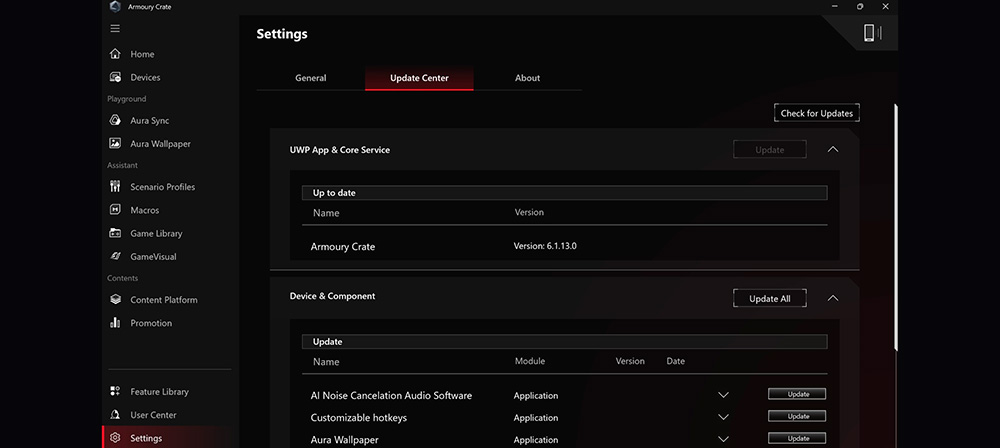Open Content Platform label

click(164, 300)
